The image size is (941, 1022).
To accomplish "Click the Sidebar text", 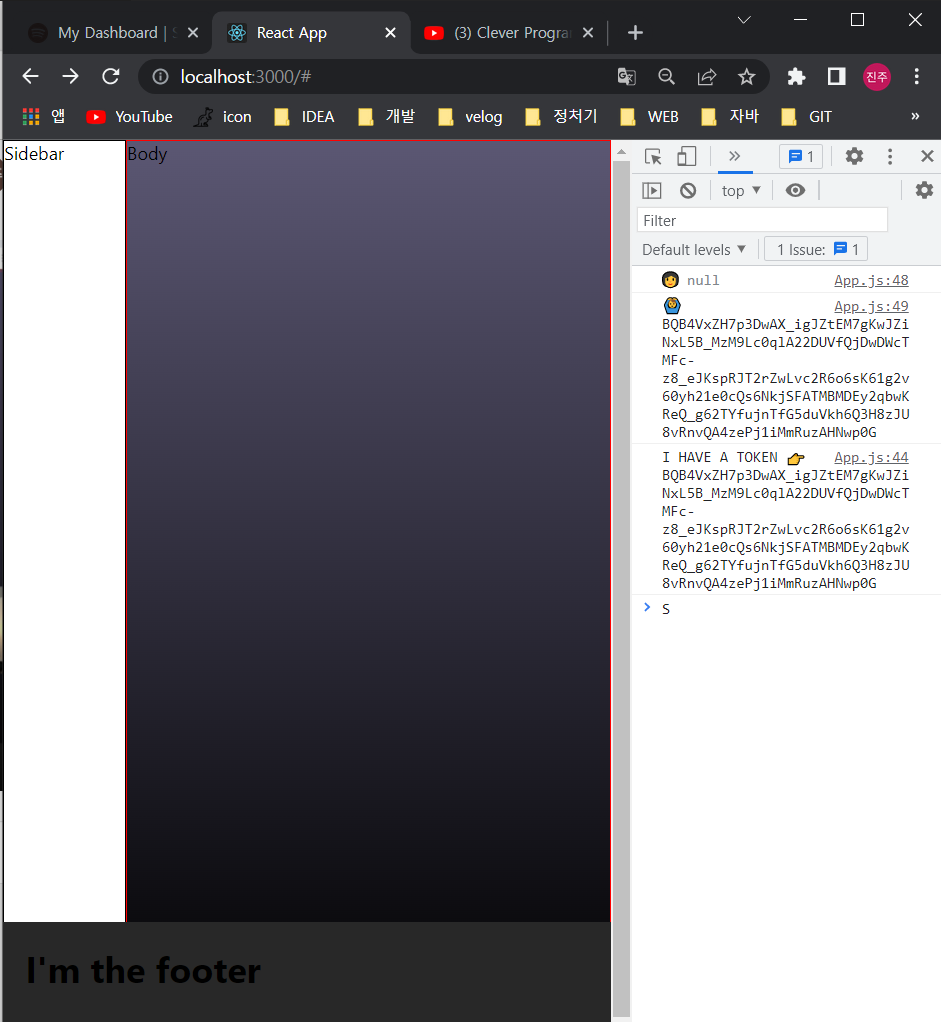I will [x=35, y=154].
